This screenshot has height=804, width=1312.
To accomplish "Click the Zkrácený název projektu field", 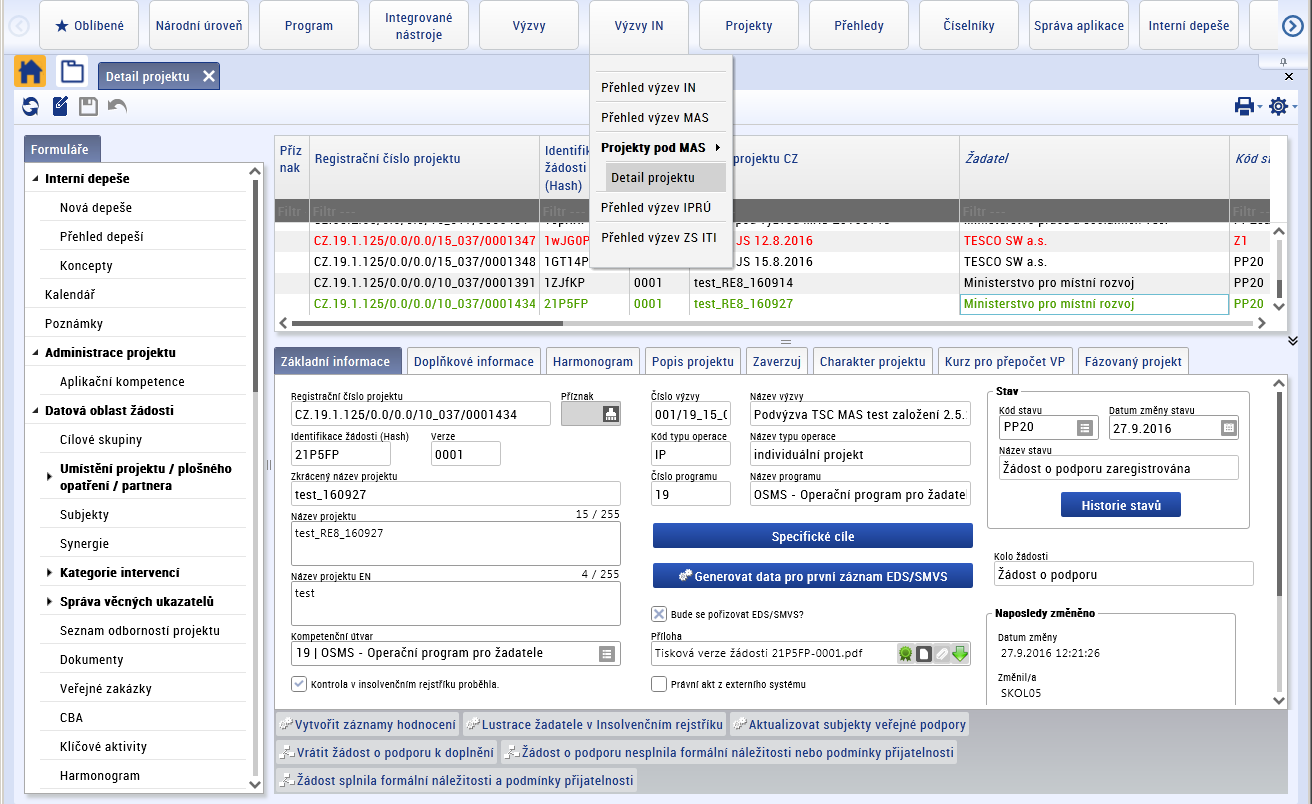I will (456, 494).
